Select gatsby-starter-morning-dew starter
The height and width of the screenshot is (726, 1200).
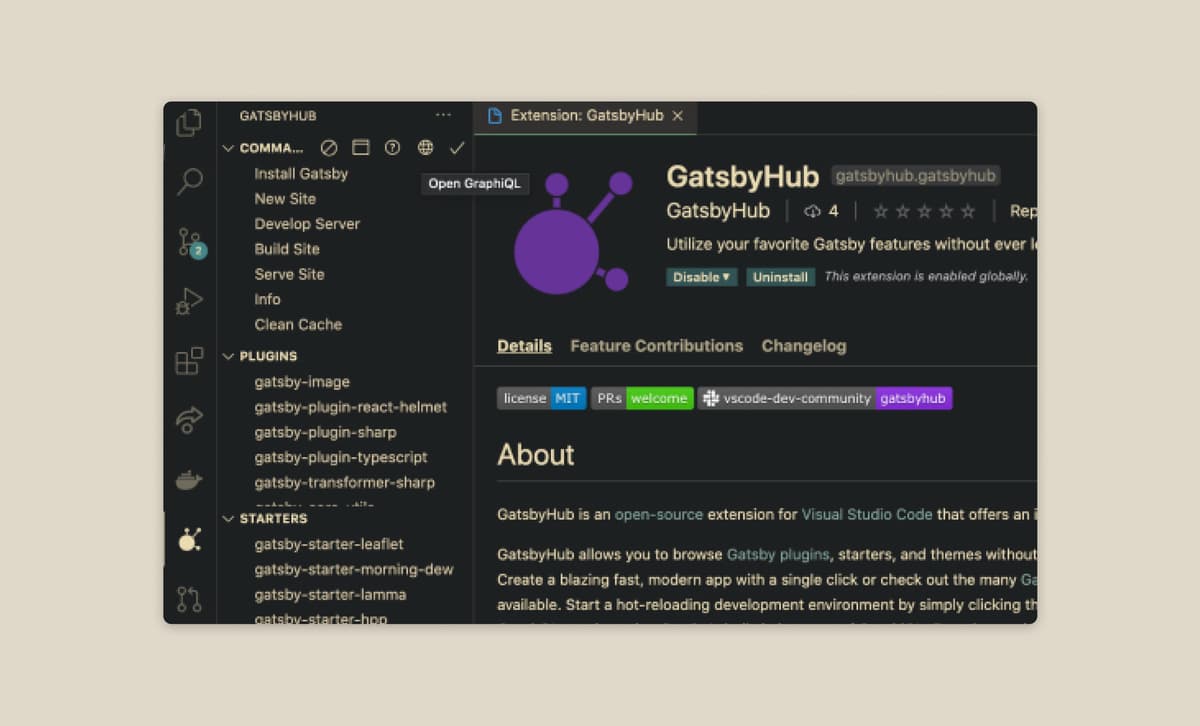pyautogui.click(x=354, y=569)
